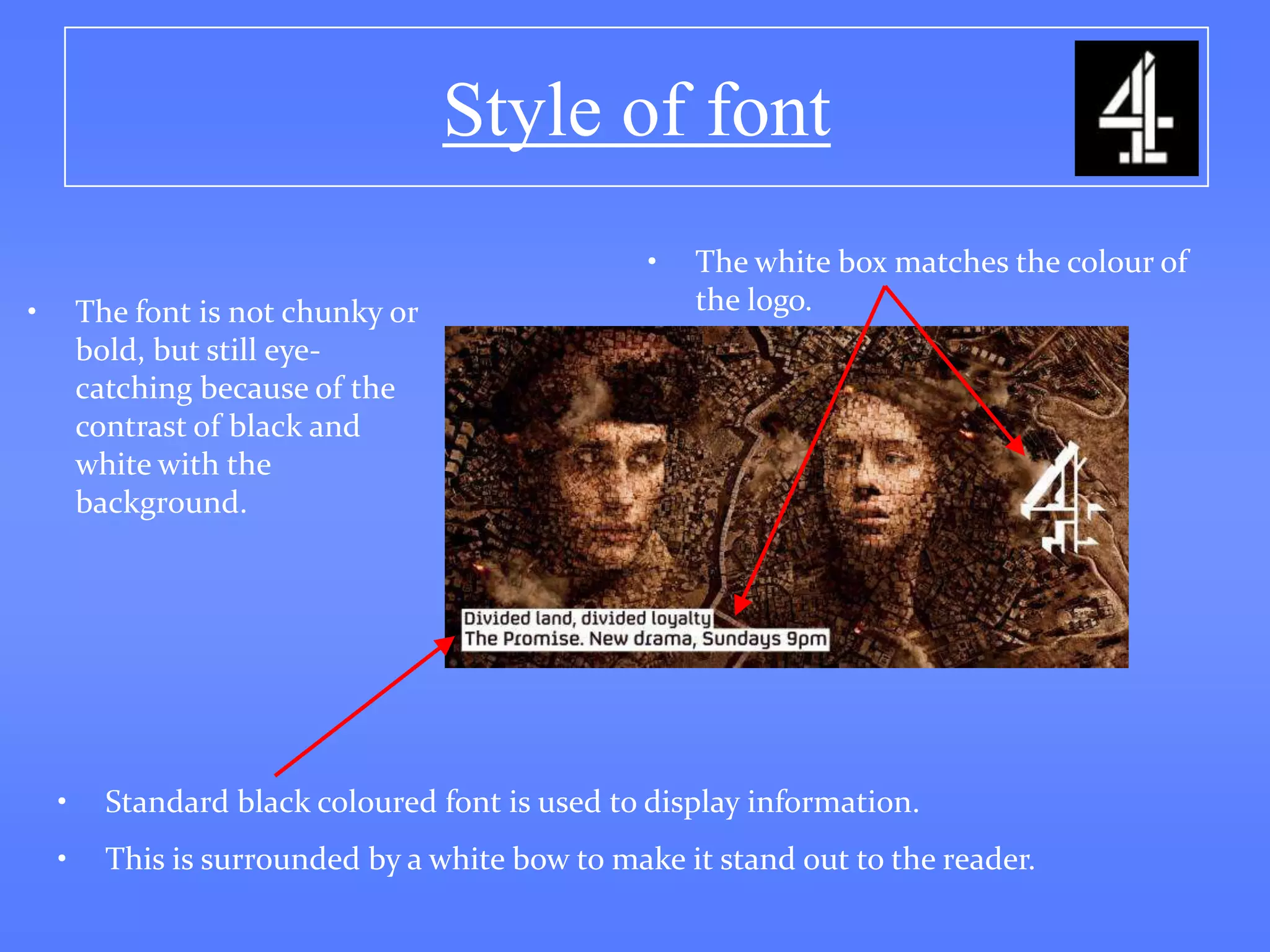Click the Channel 4 logo in title box

pos(1136,108)
